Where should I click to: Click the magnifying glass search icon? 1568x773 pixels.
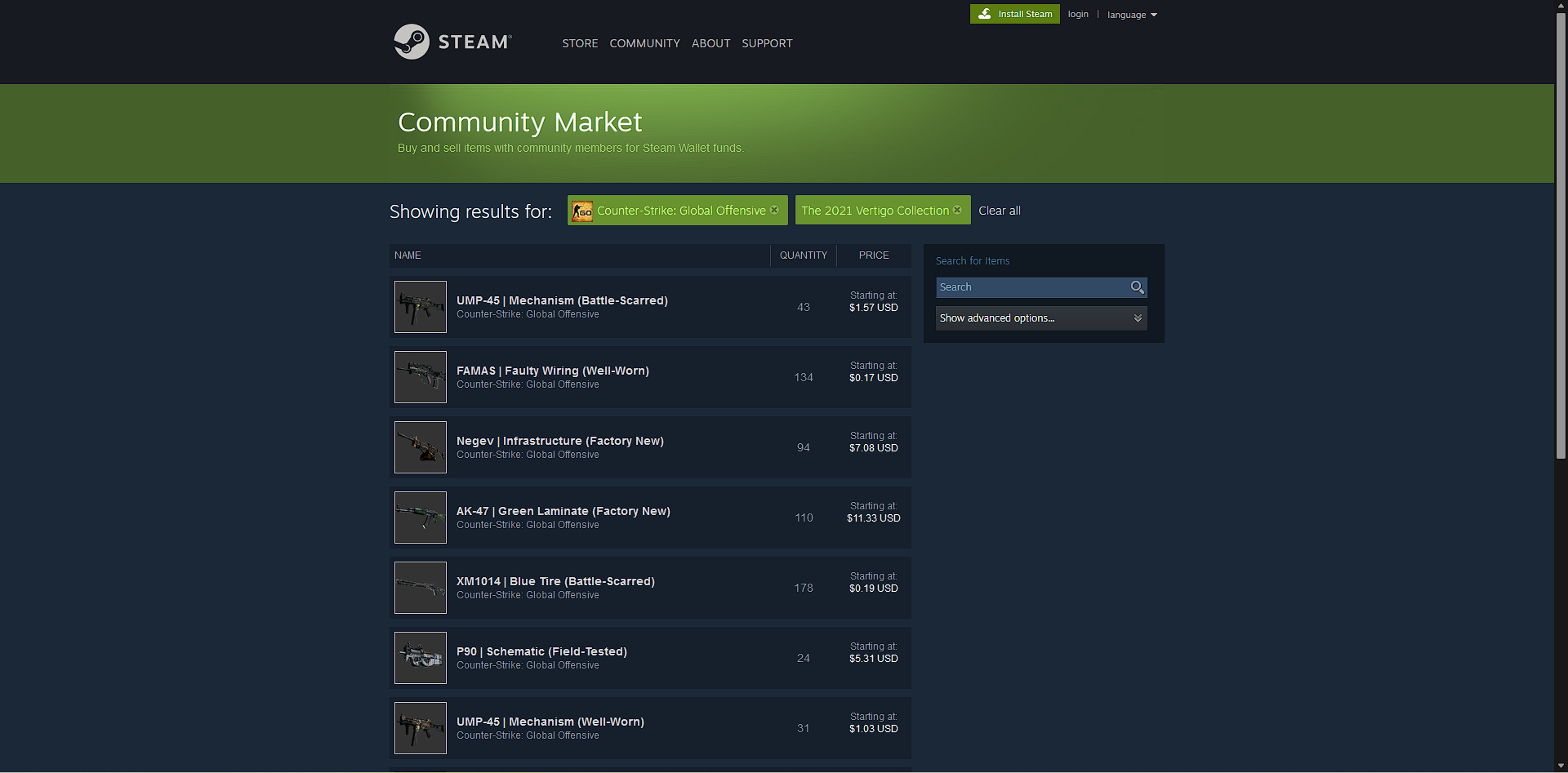click(x=1137, y=287)
